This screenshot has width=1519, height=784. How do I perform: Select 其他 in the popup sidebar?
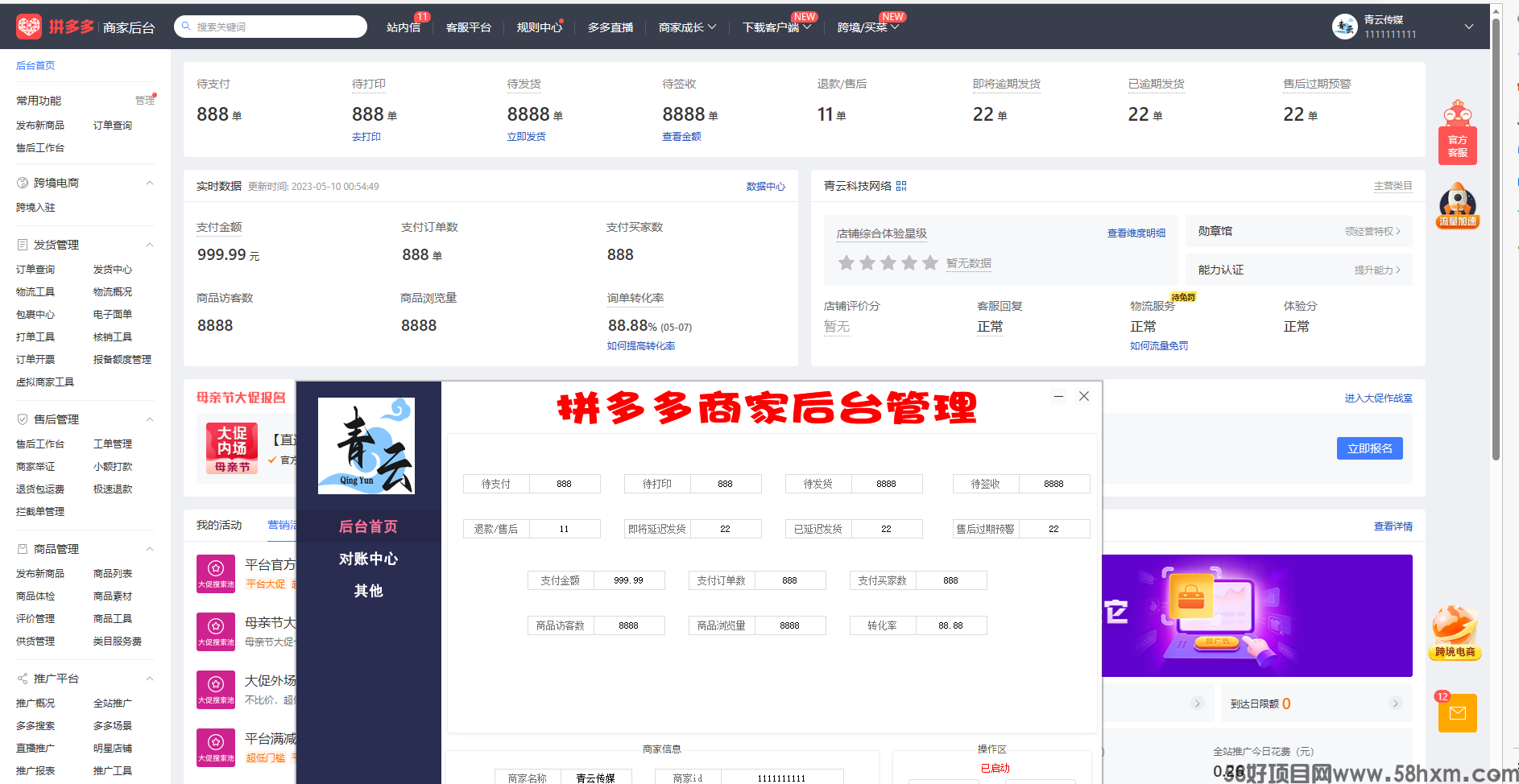(x=368, y=591)
